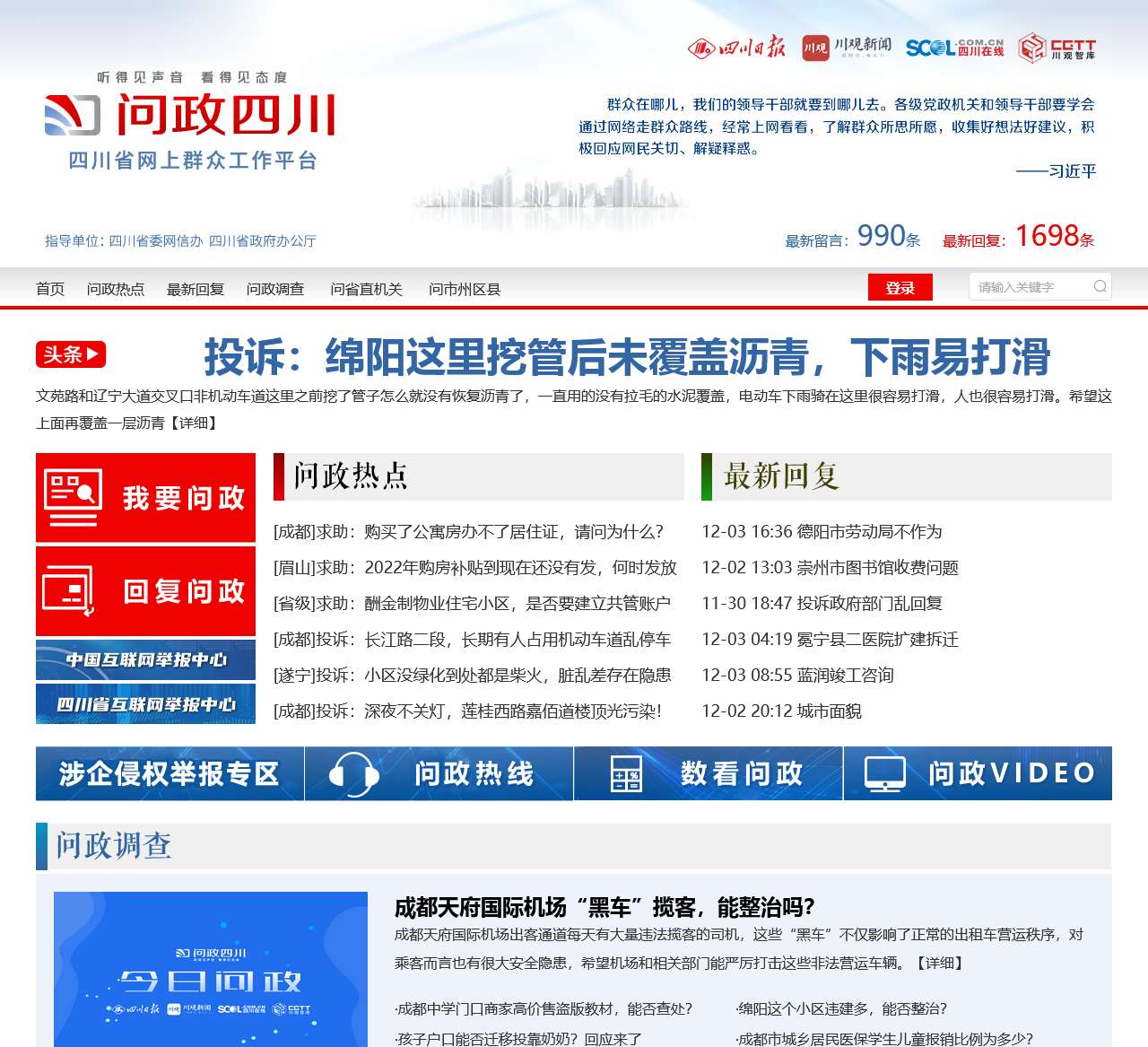Click the 四川日报 logo in the header
The image size is (1148, 1047).
click(x=738, y=47)
